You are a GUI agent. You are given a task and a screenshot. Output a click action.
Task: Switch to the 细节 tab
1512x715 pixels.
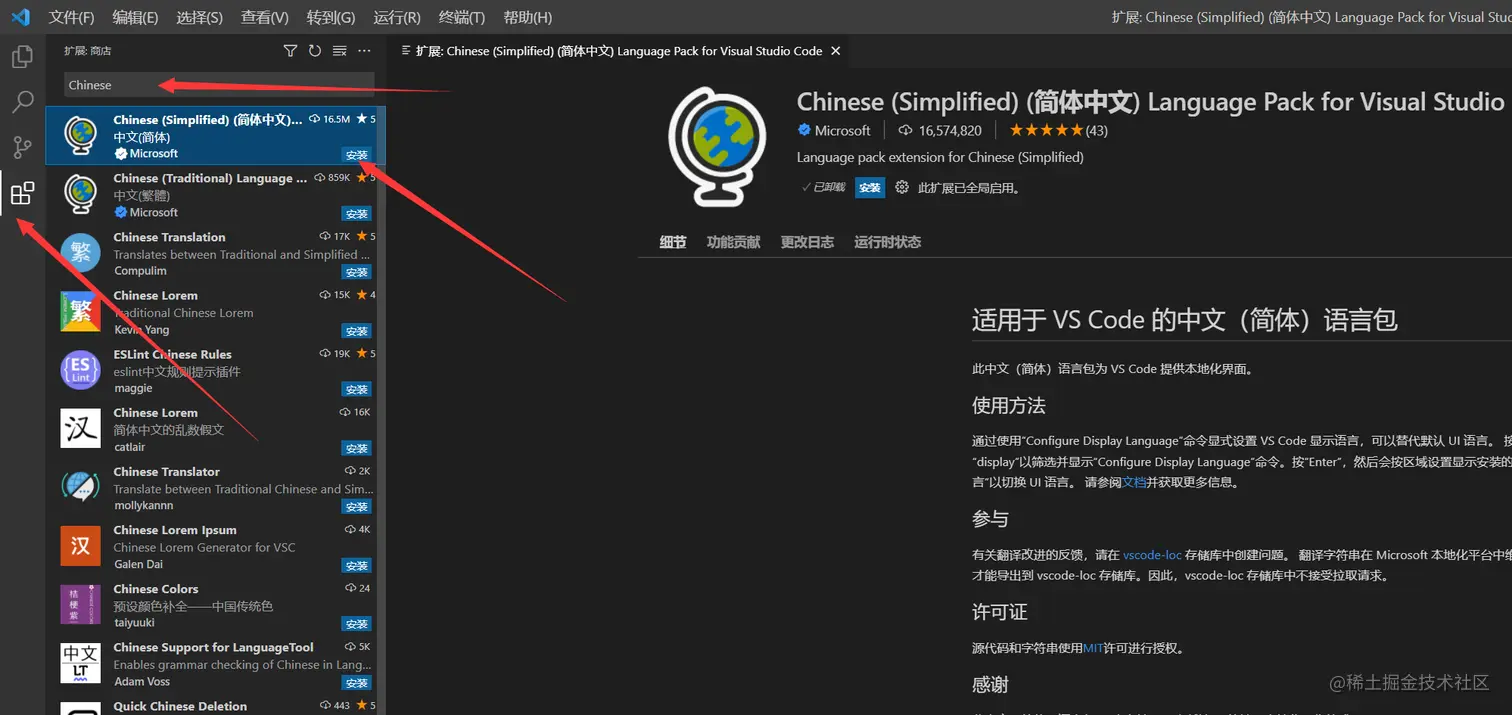(x=673, y=242)
